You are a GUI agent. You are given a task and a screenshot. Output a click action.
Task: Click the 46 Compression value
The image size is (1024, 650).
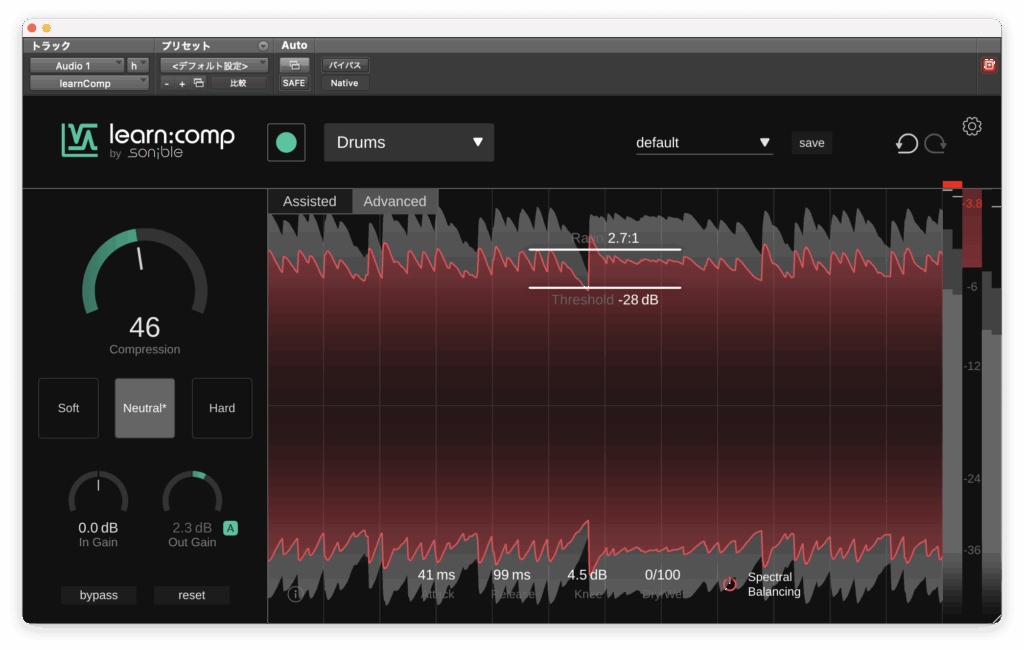pos(144,327)
